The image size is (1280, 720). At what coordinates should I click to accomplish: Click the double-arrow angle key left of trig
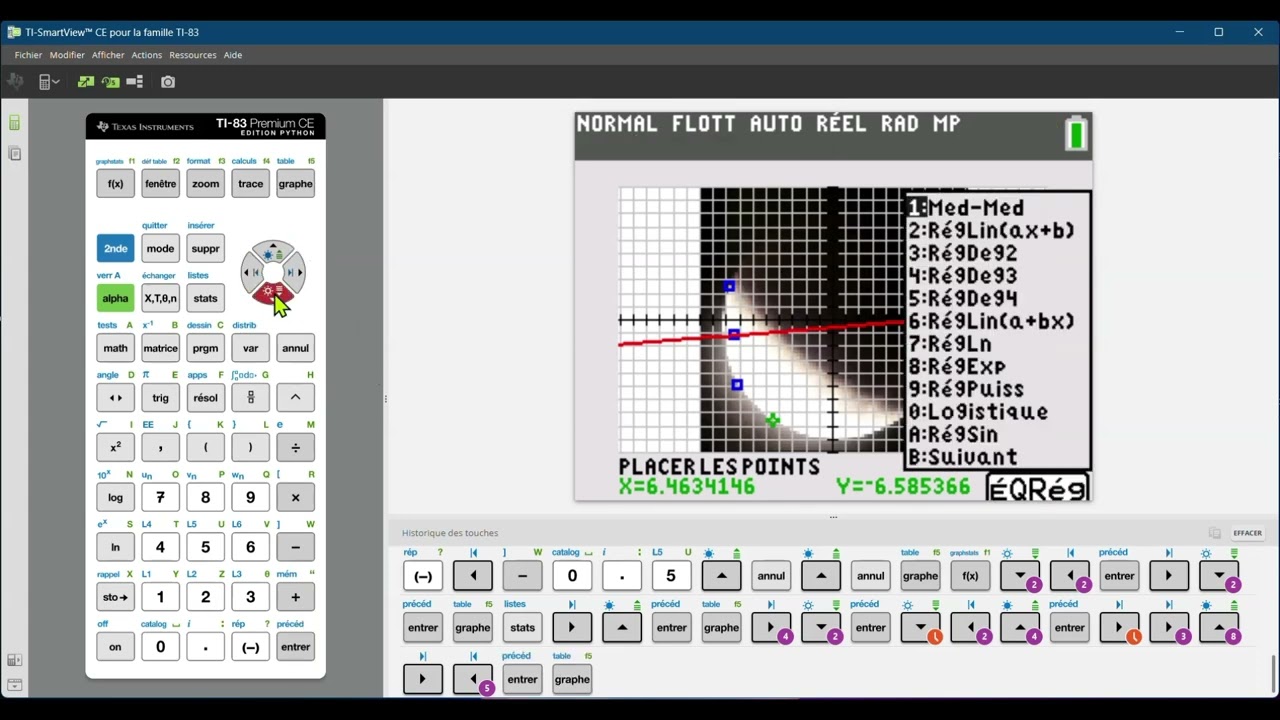pos(115,397)
